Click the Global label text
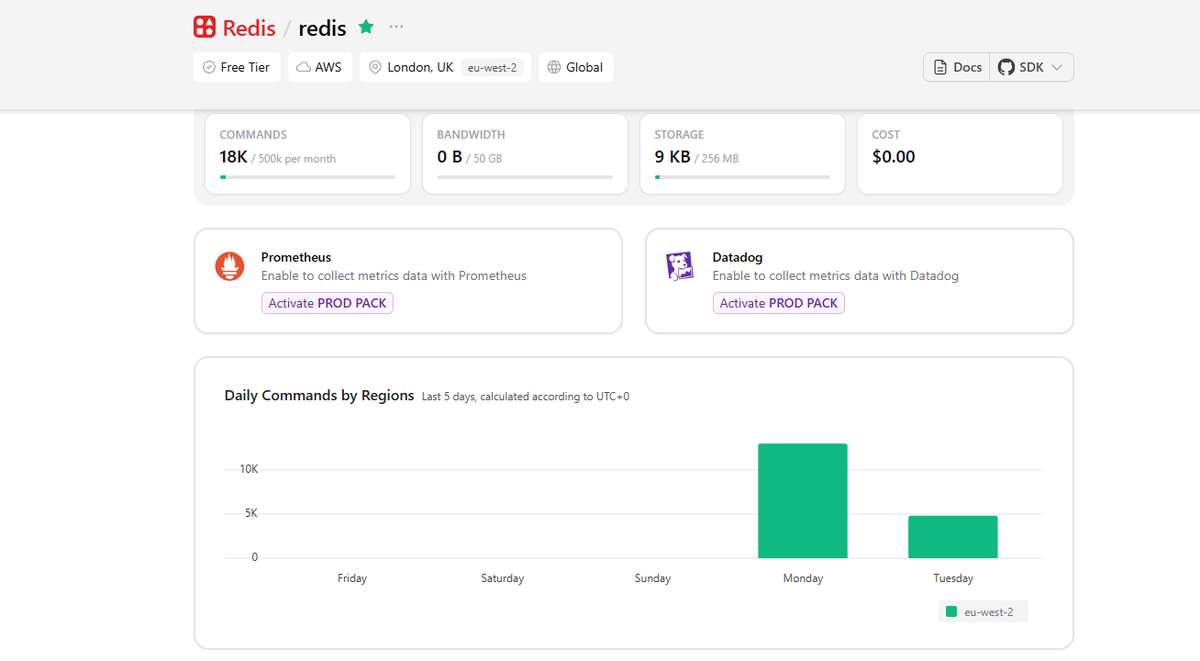The width and height of the screenshot is (1200, 661). [584, 67]
